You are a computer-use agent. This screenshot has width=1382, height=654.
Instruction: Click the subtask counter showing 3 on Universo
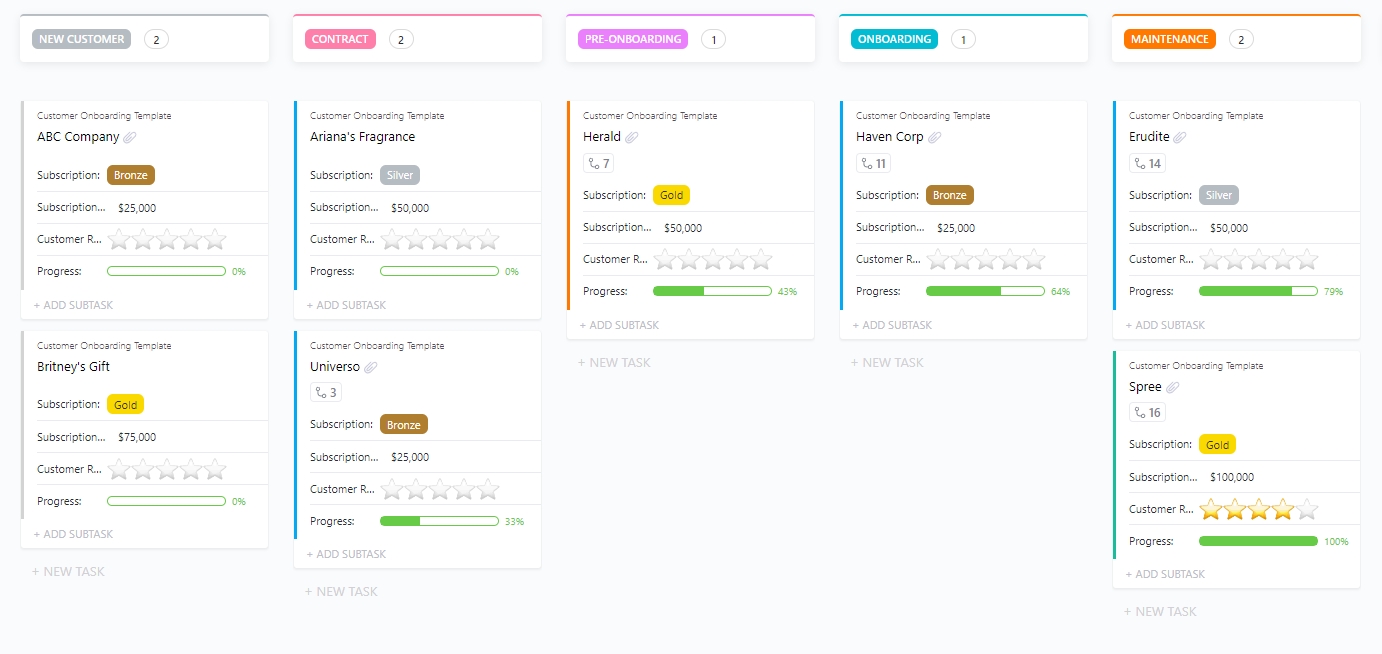click(x=324, y=391)
